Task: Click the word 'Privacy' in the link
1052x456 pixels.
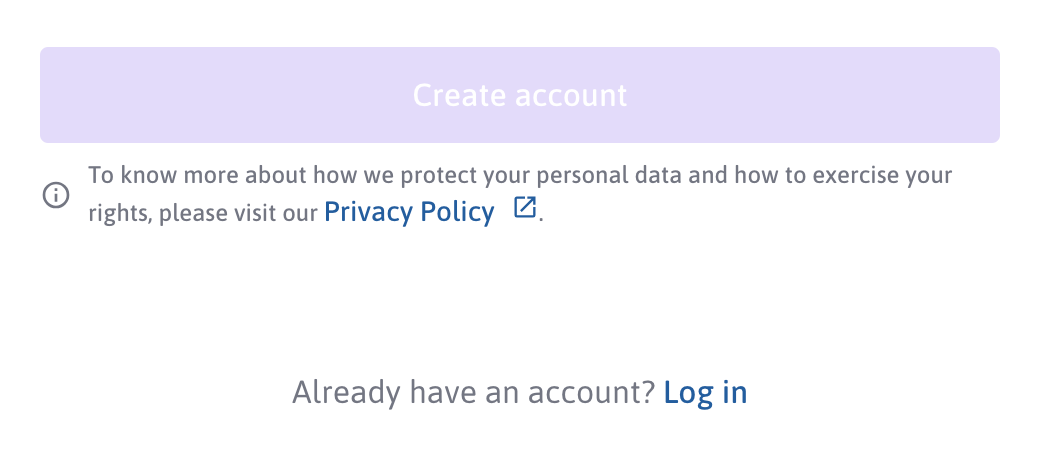Action: tap(366, 212)
